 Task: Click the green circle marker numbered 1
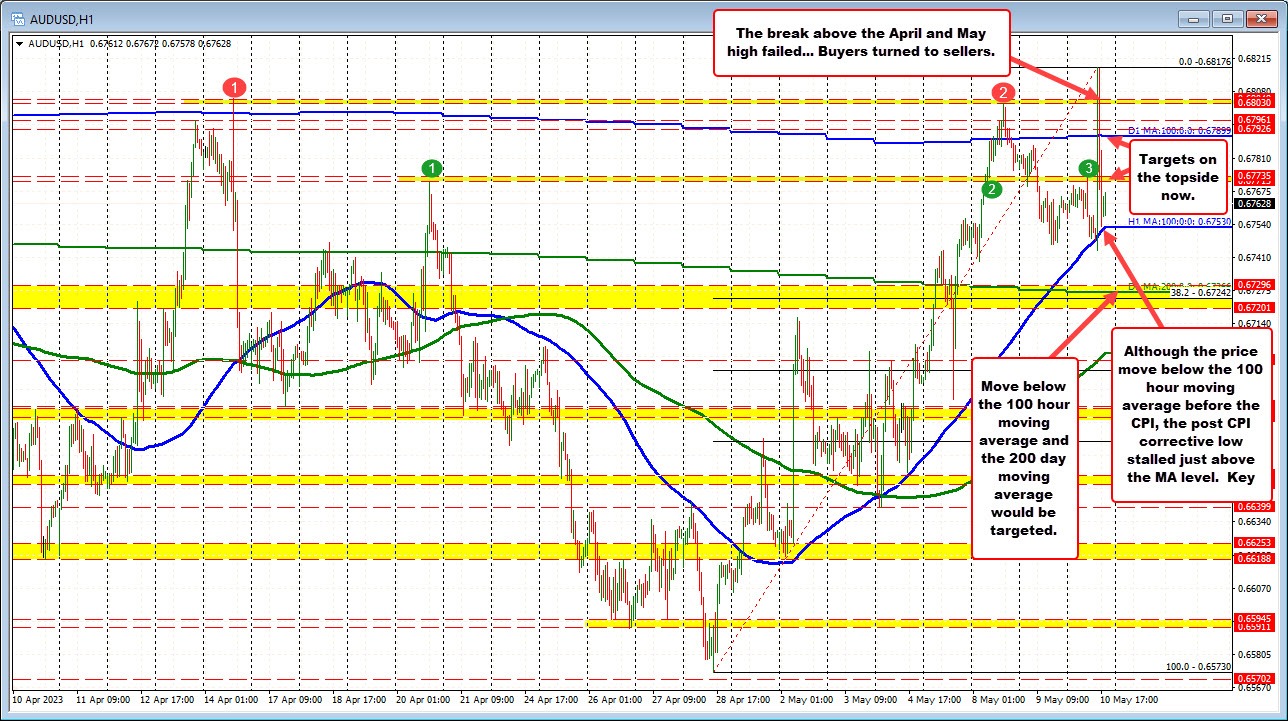click(x=431, y=168)
